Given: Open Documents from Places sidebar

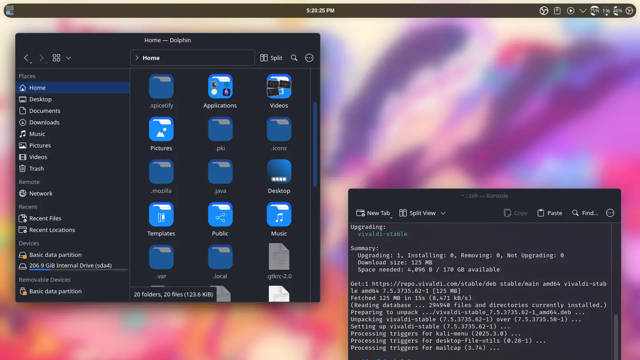Looking at the screenshot, I should click(73, 111).
